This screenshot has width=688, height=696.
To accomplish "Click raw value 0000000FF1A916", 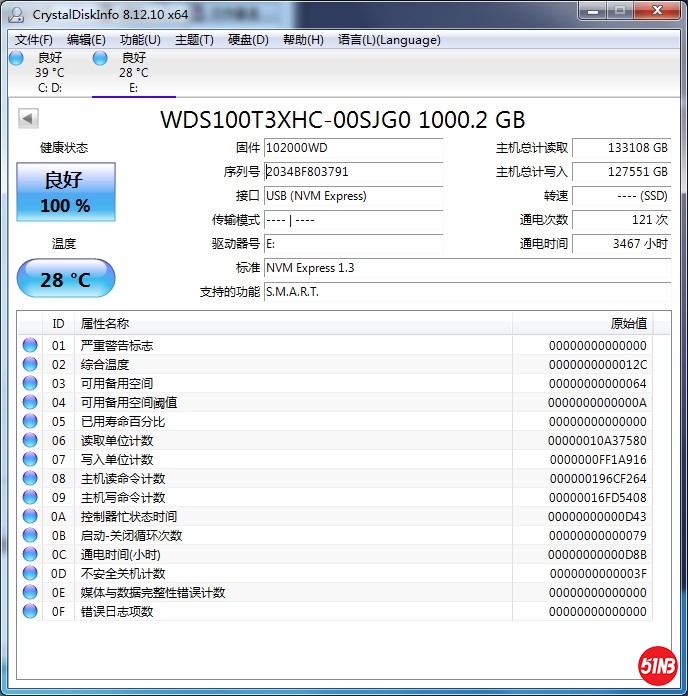I will pyautogui.click(x=598, y=460).
